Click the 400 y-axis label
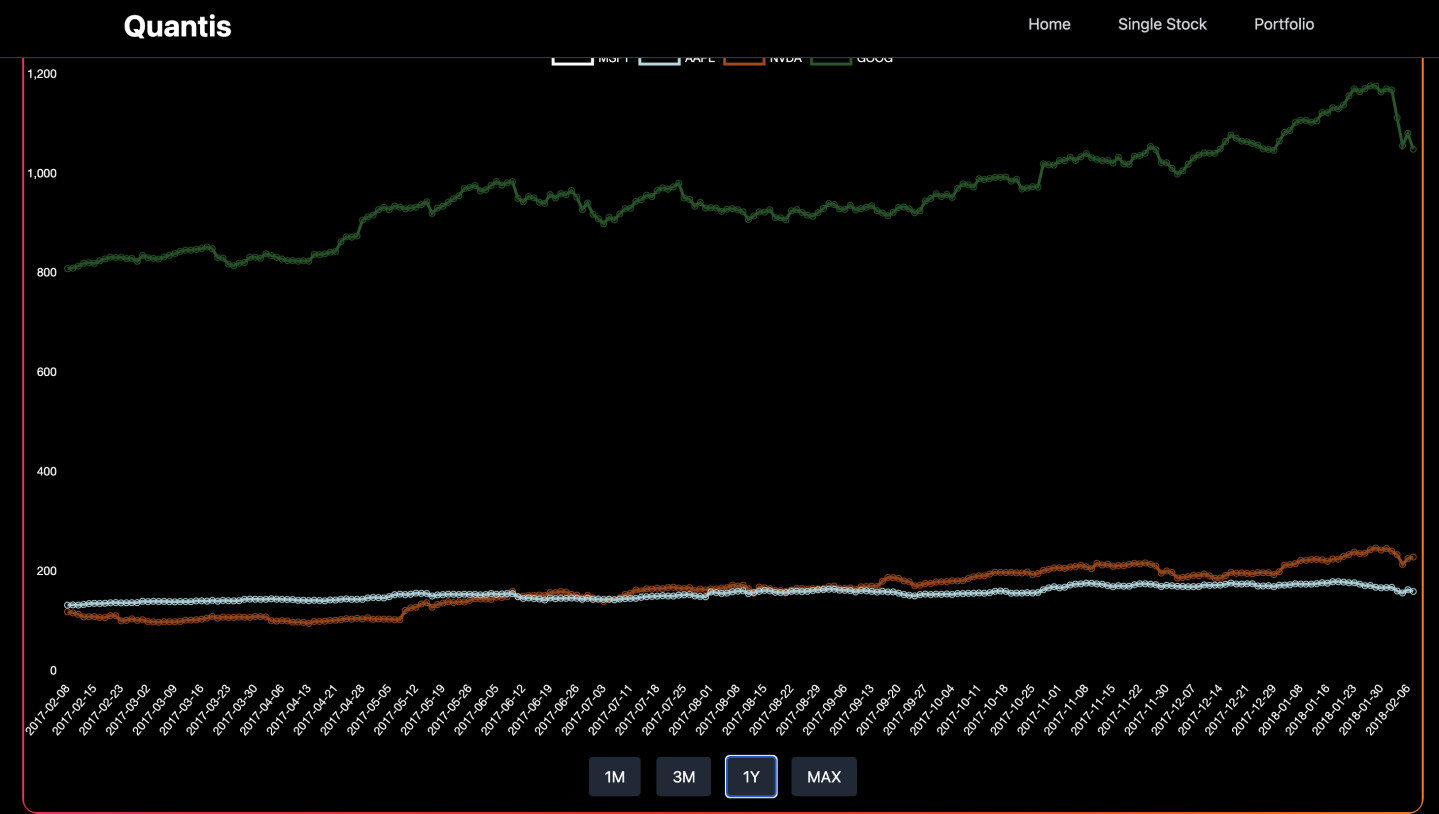Image resolution: width=1439 pixels, height=814 pixels. [x=47, y=471]
